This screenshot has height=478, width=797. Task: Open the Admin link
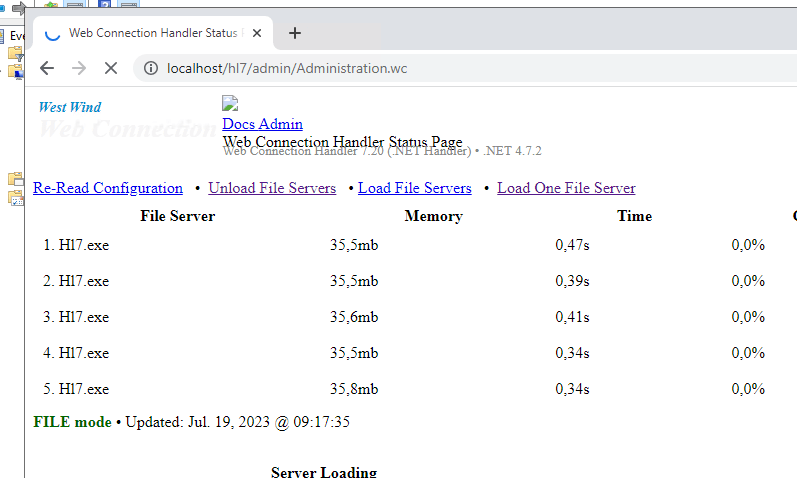click(281, 124)
